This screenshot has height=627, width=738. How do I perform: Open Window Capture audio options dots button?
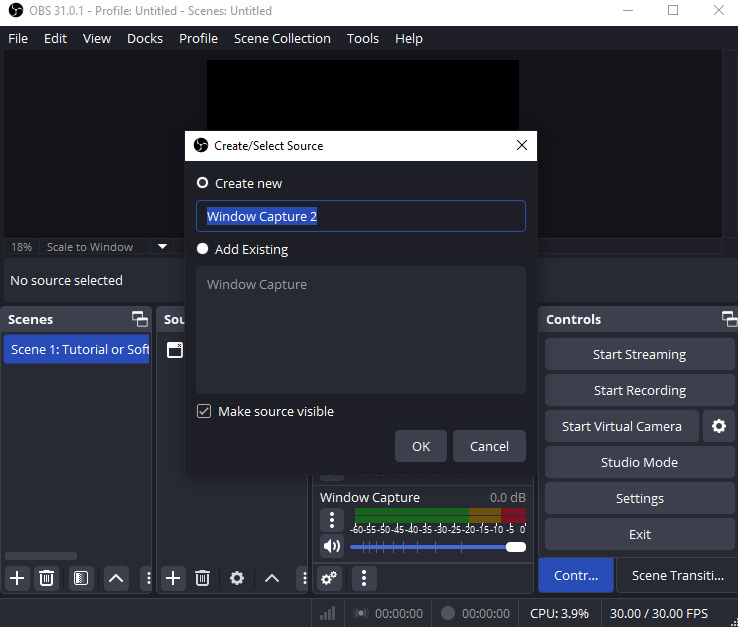[x=332, y=520]
